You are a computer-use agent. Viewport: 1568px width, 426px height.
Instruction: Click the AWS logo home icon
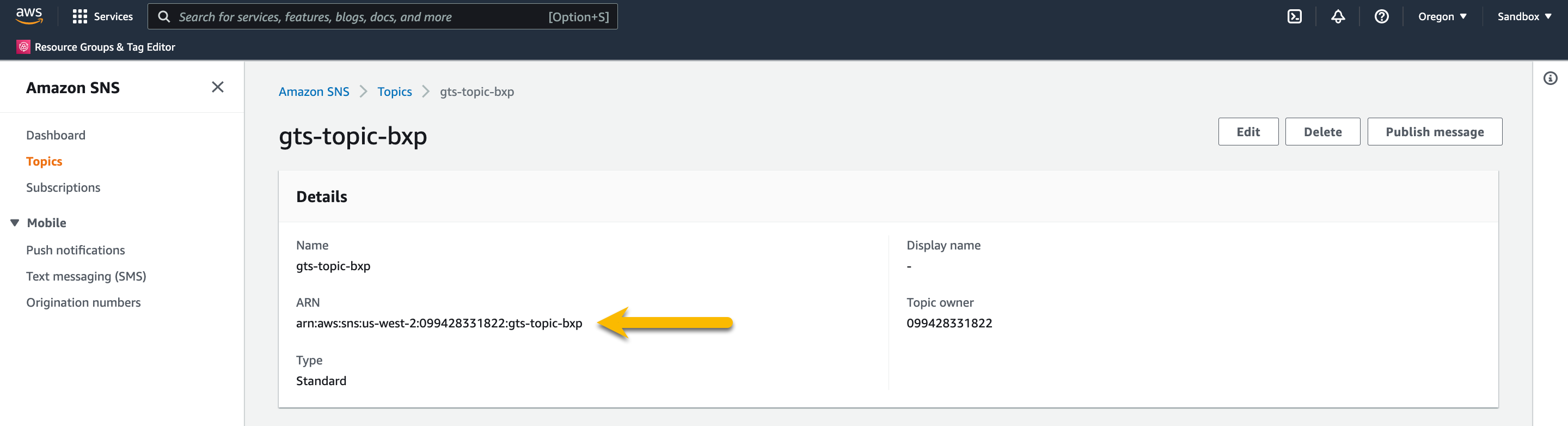[29, 16]
